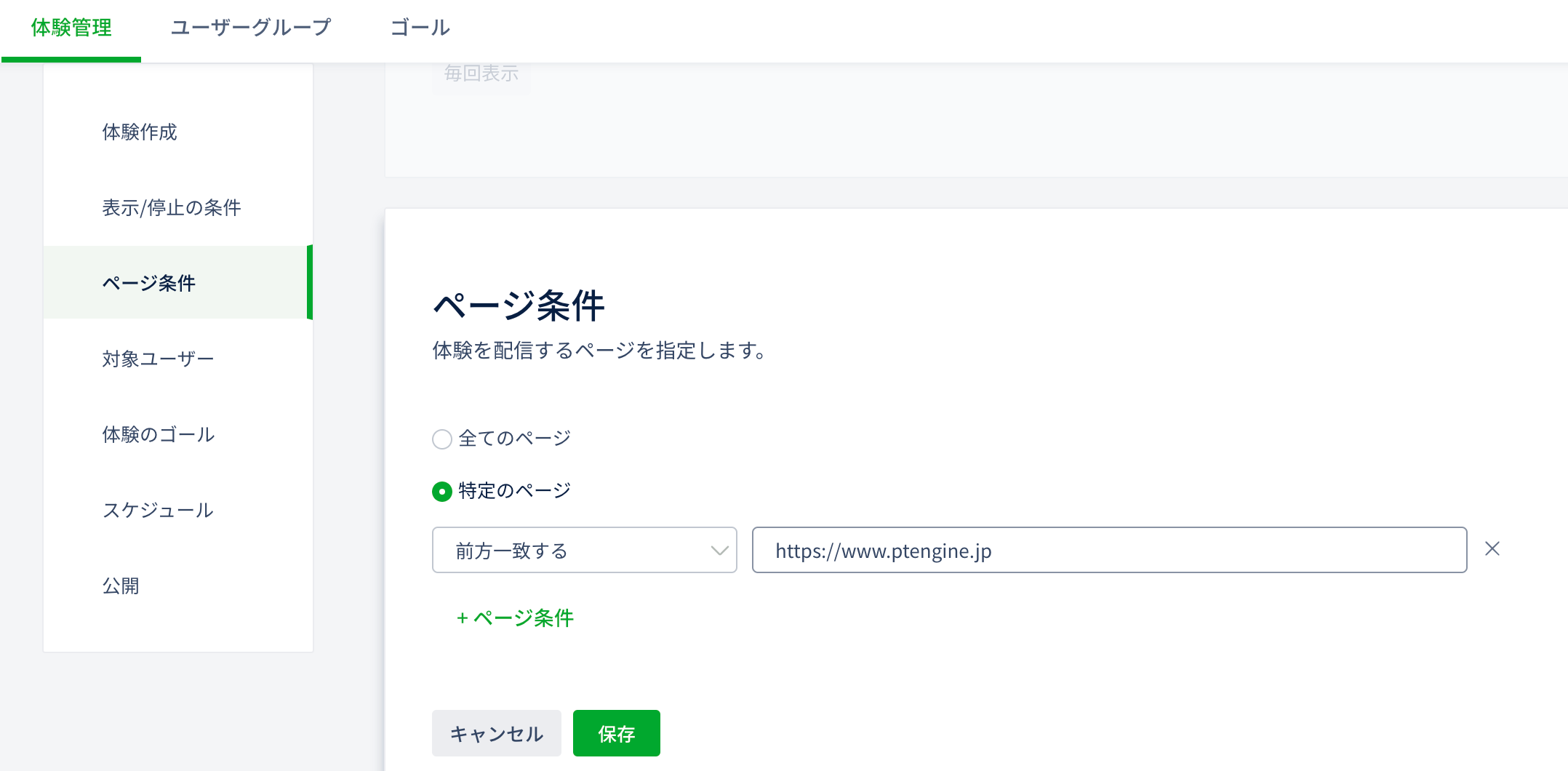The width and height of the screenshot is (1568, 771).
Task: Navigate to 表示/停止の条件 section
Action: (x=172, y=208)
